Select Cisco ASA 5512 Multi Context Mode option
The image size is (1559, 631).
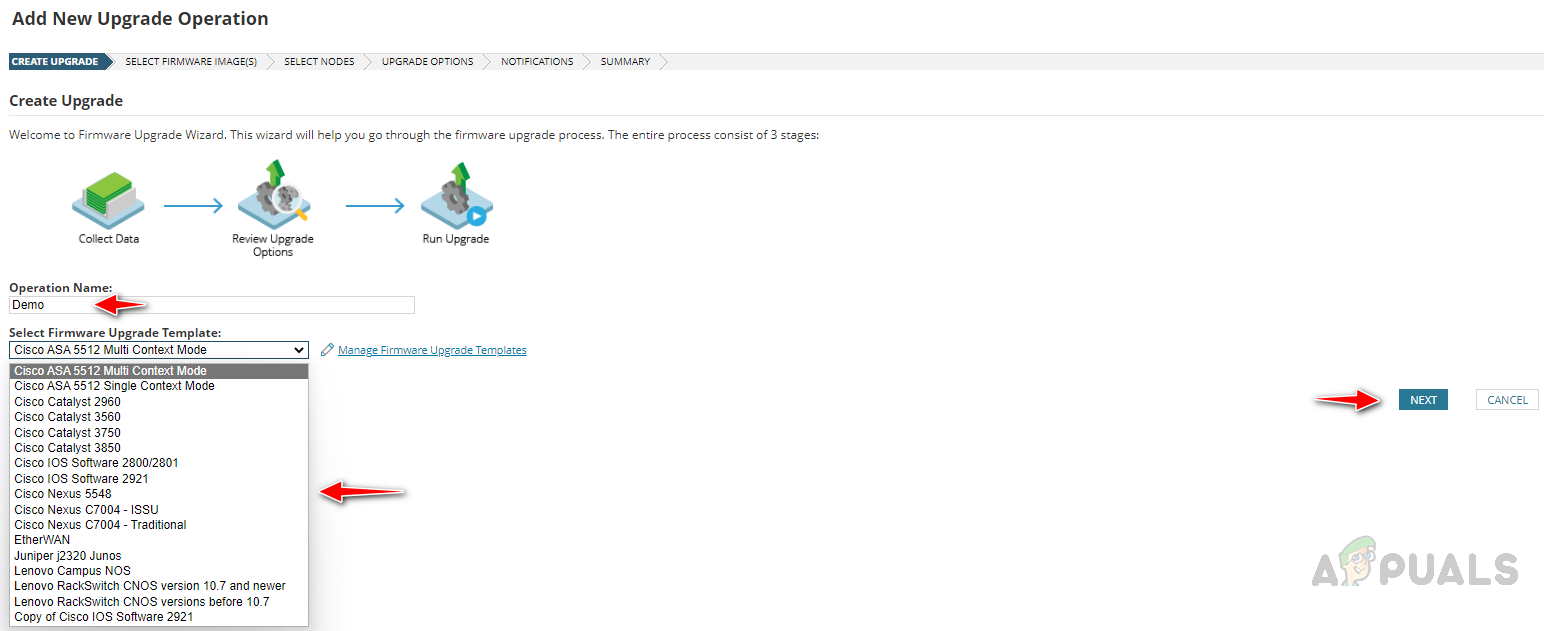[159, 371]
